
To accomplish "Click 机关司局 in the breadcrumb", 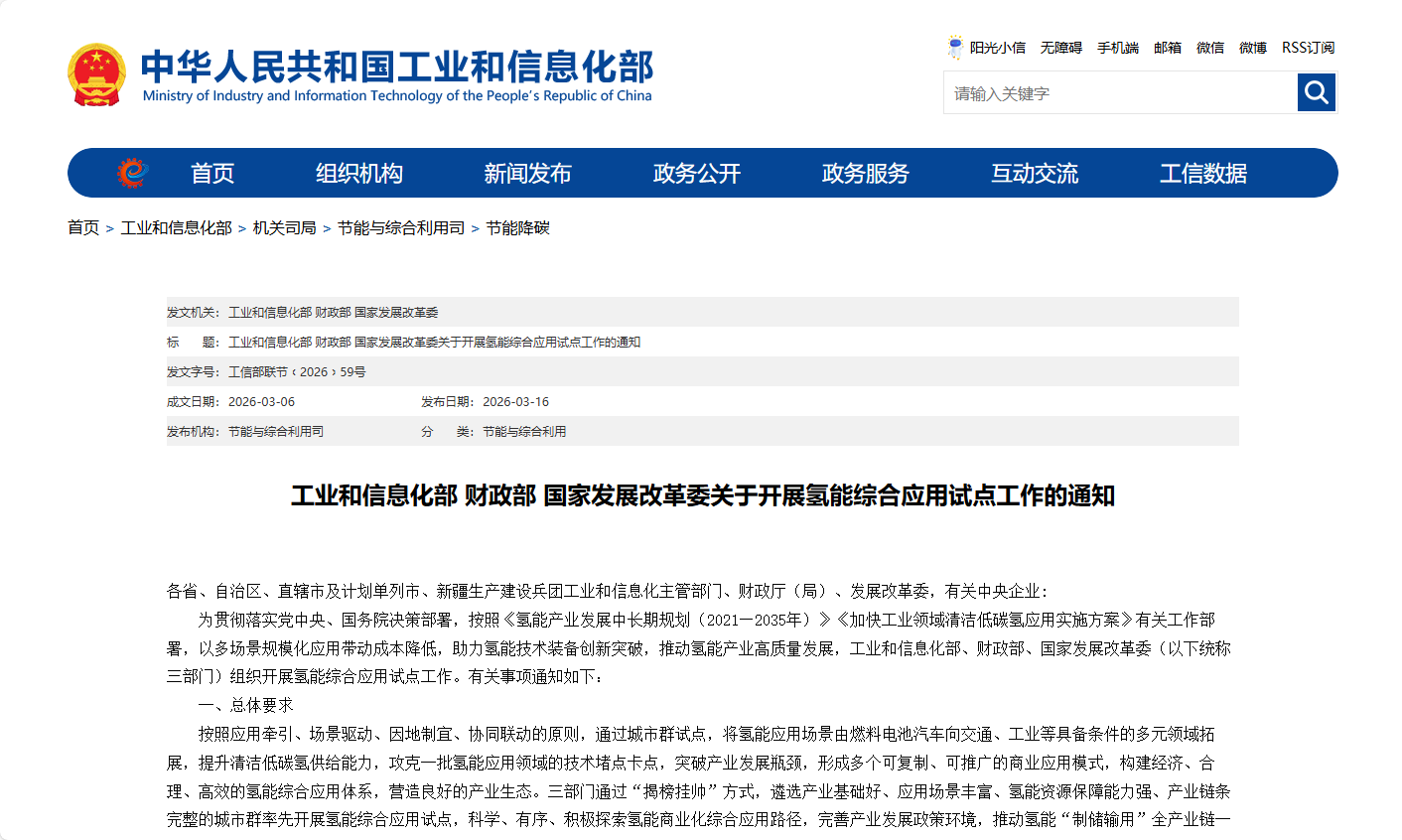I will pos(284,228).
